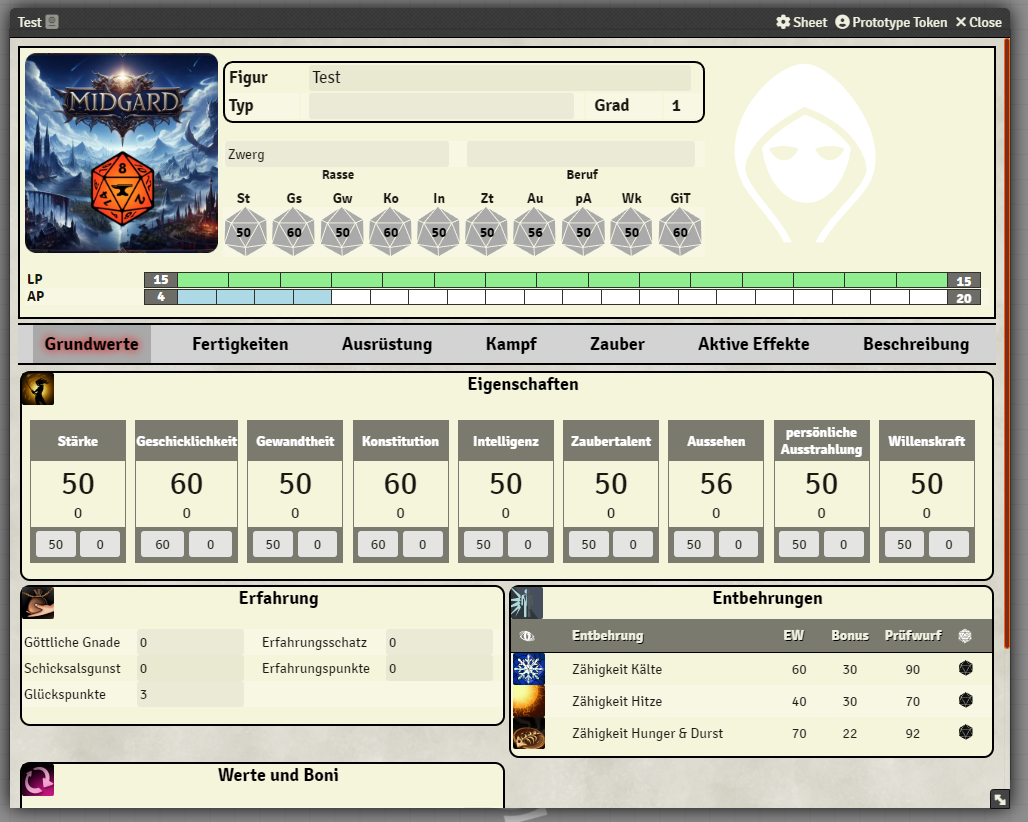
Task: Click the GiT attribute die icon
Action: (x=680, y=232)
